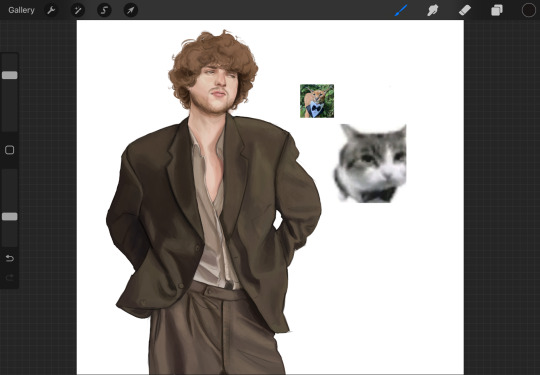Click the caracal cat reference image
The height and width of the screenshot is (375, 540).
click(317, 101)
